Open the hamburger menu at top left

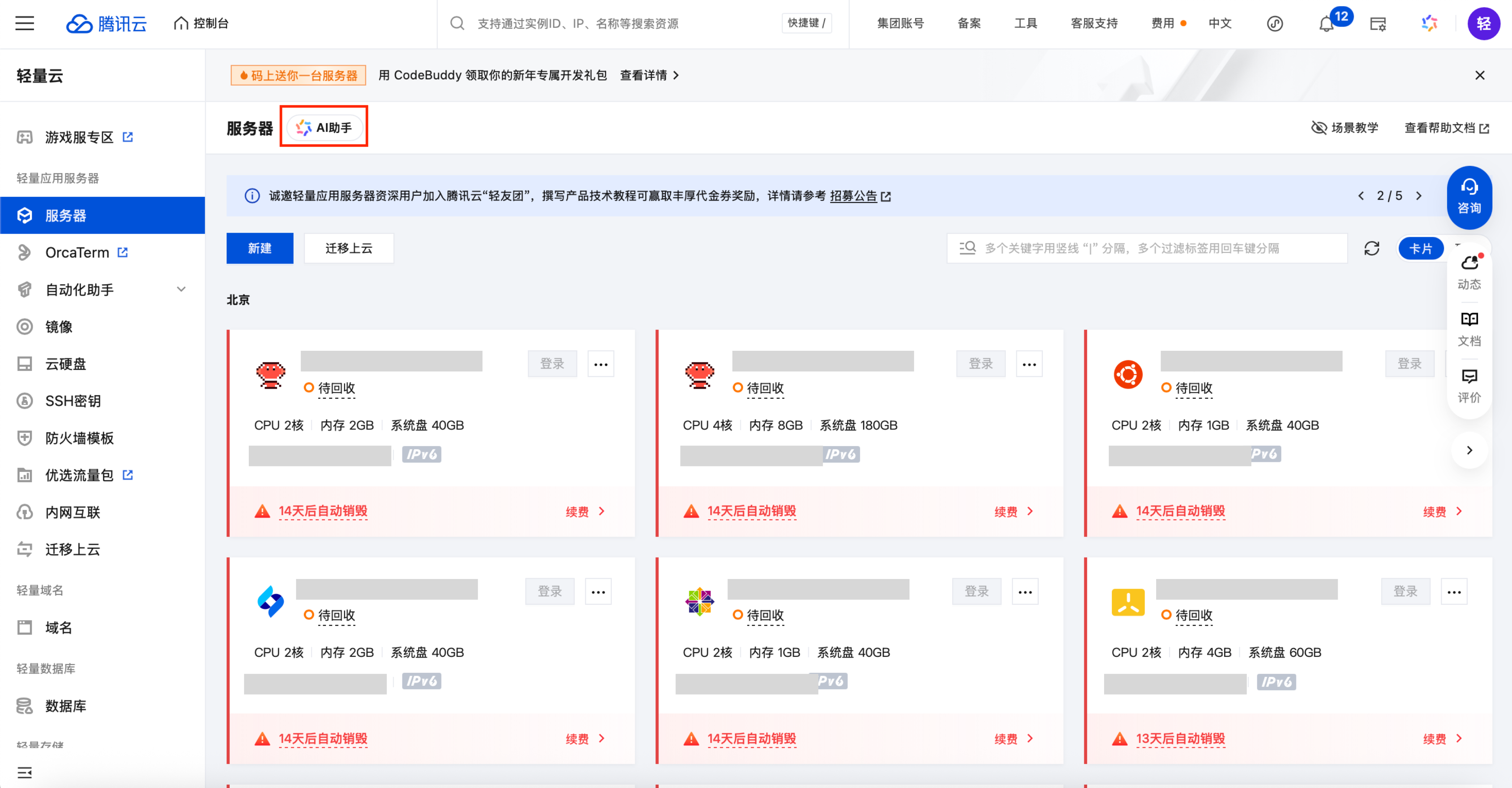pos(25,24)
